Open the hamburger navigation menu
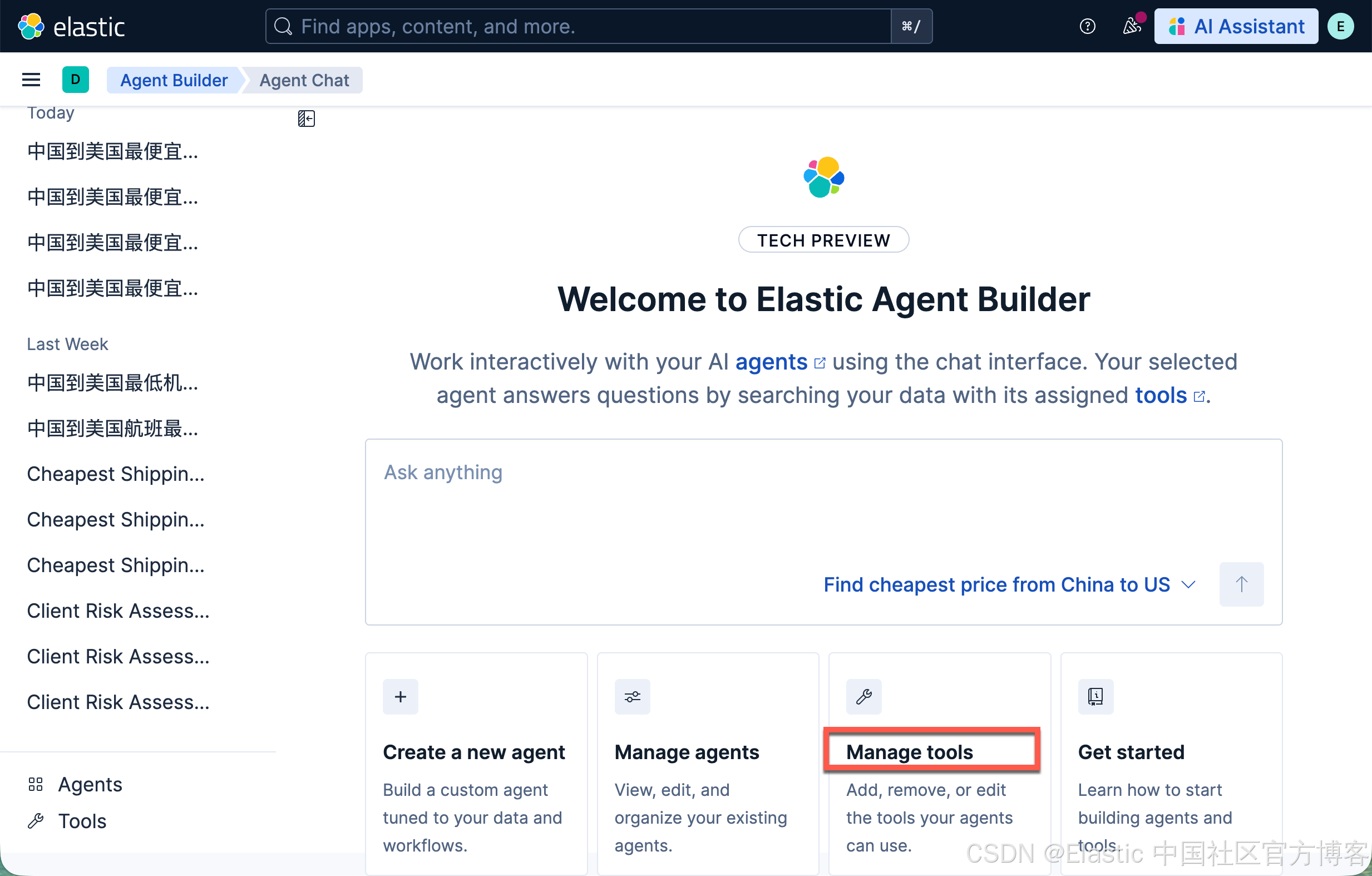This screenshot has width=1372, height=876. click(x=31, y=80)
